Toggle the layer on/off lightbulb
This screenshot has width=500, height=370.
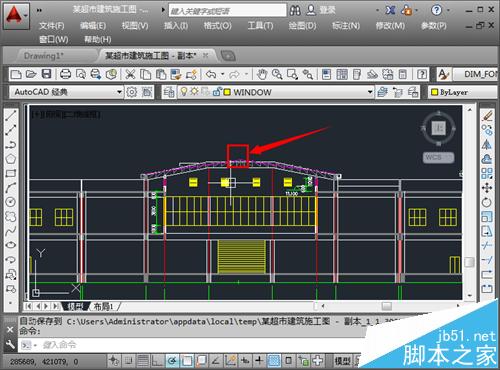tap(184, 92)
